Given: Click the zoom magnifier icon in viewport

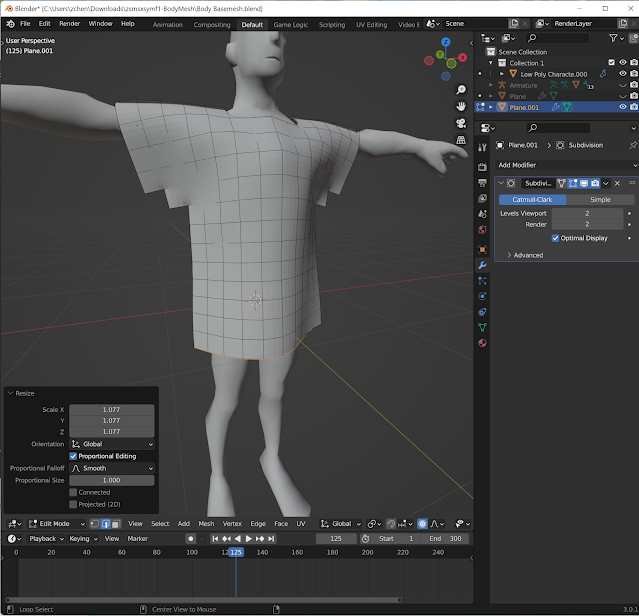Looking at the screenshot, I should click(460, 88).
